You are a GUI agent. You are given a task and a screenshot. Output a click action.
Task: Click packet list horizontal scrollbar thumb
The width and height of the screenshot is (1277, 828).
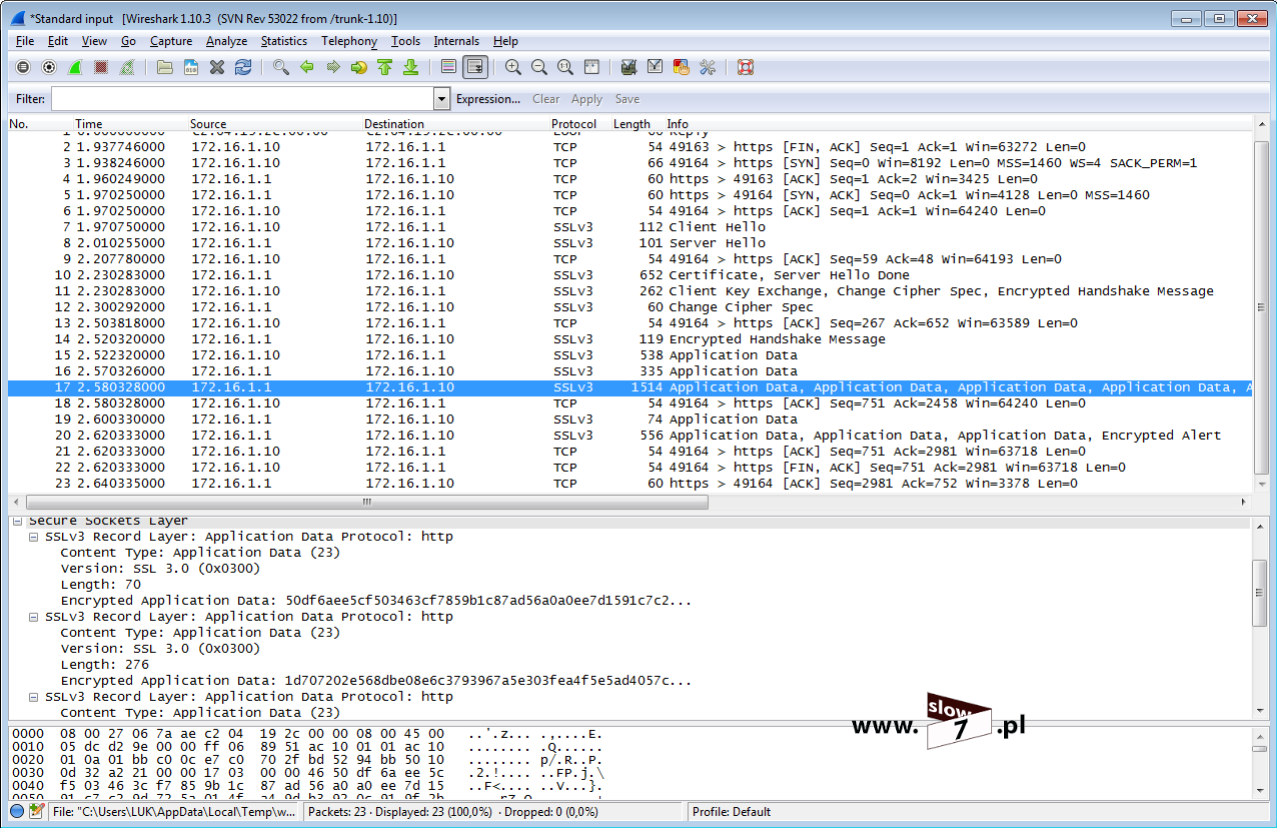(x=367, y=502)
